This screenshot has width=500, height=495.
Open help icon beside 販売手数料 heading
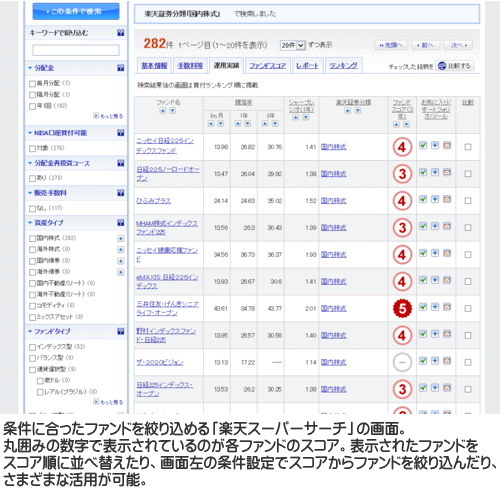coord(121,193)
